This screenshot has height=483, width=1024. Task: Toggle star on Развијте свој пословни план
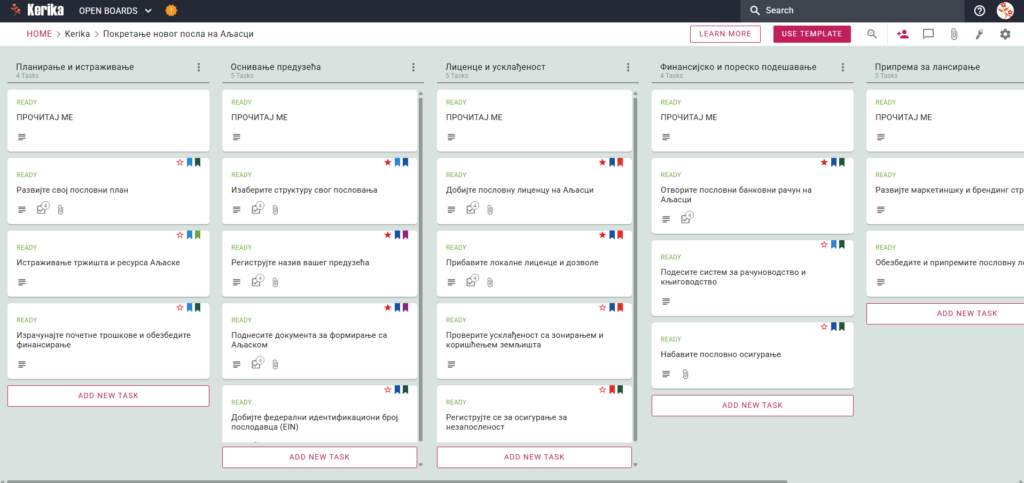pyautogui.click(x=180, y=162)
